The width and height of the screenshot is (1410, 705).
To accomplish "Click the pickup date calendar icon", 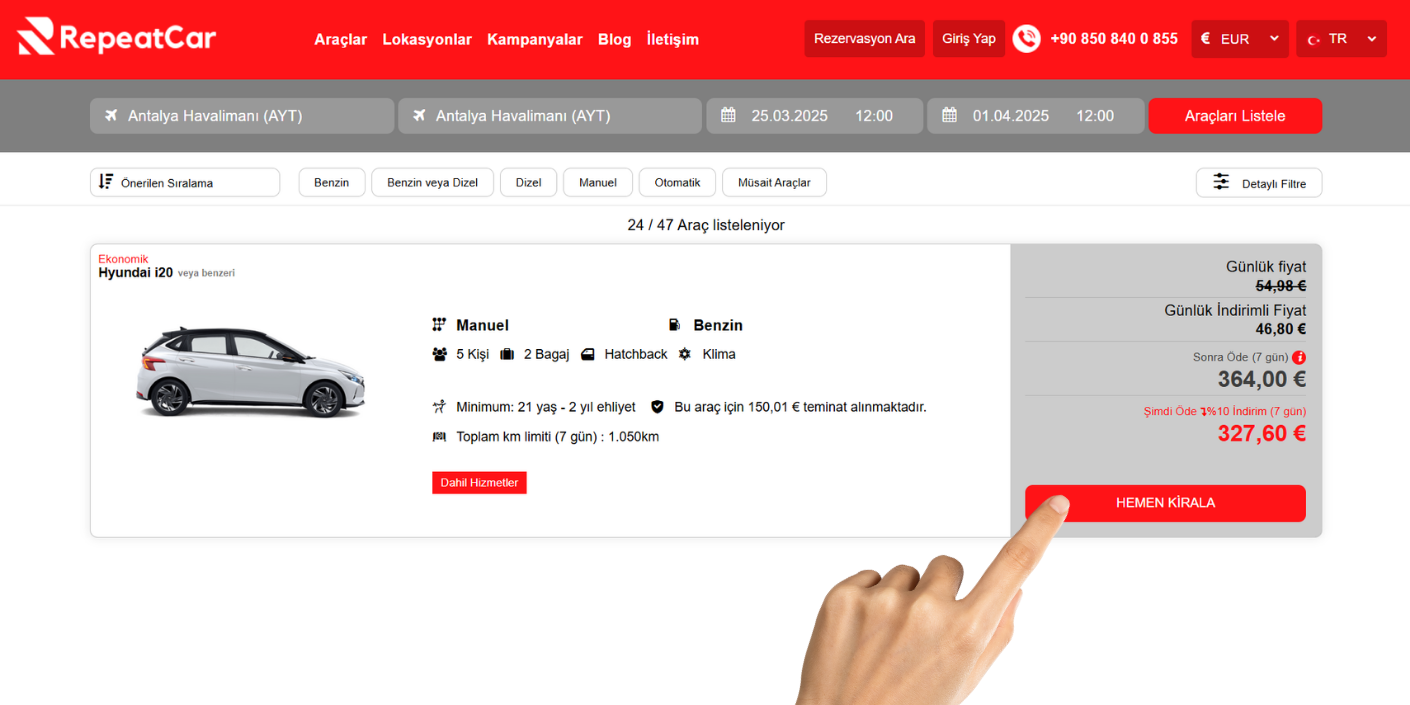I will tap(728, 115).
